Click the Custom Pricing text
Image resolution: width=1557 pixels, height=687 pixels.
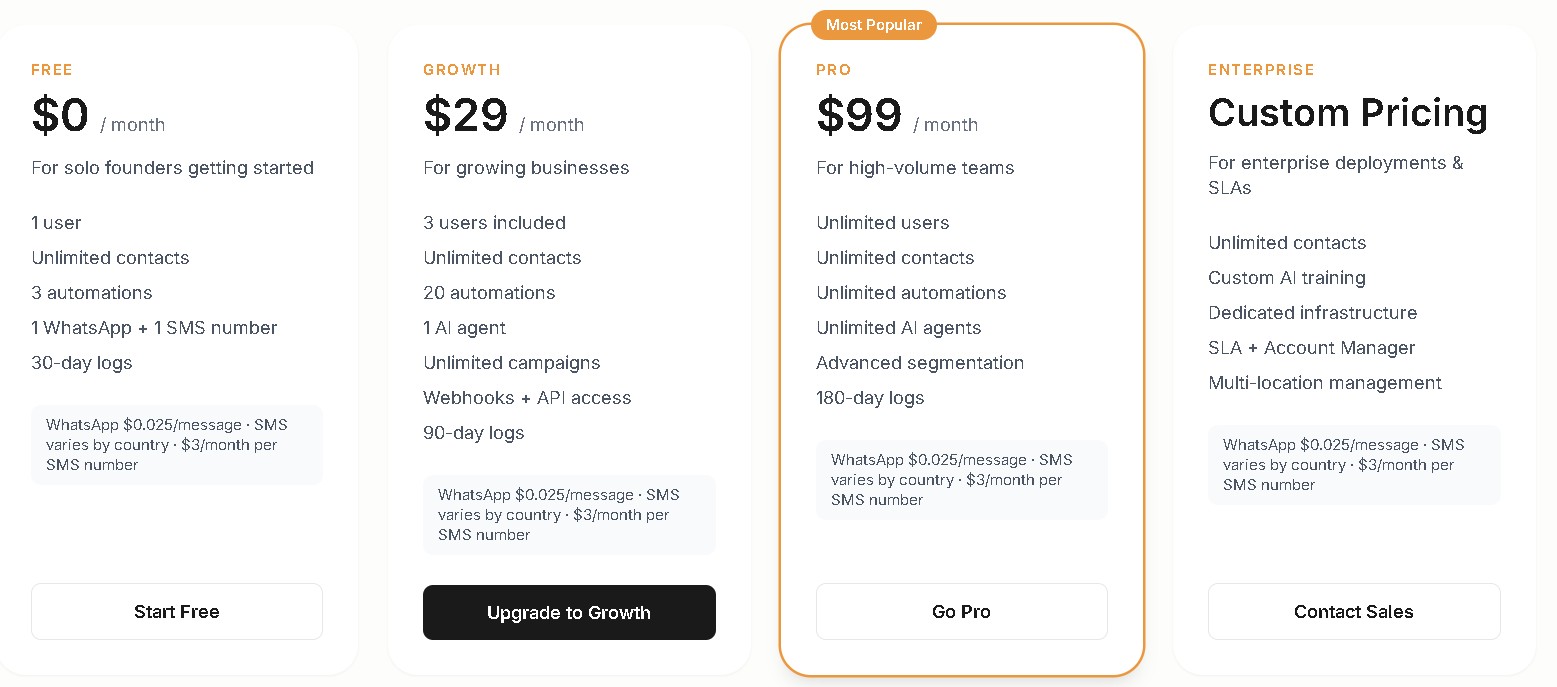1347,113
